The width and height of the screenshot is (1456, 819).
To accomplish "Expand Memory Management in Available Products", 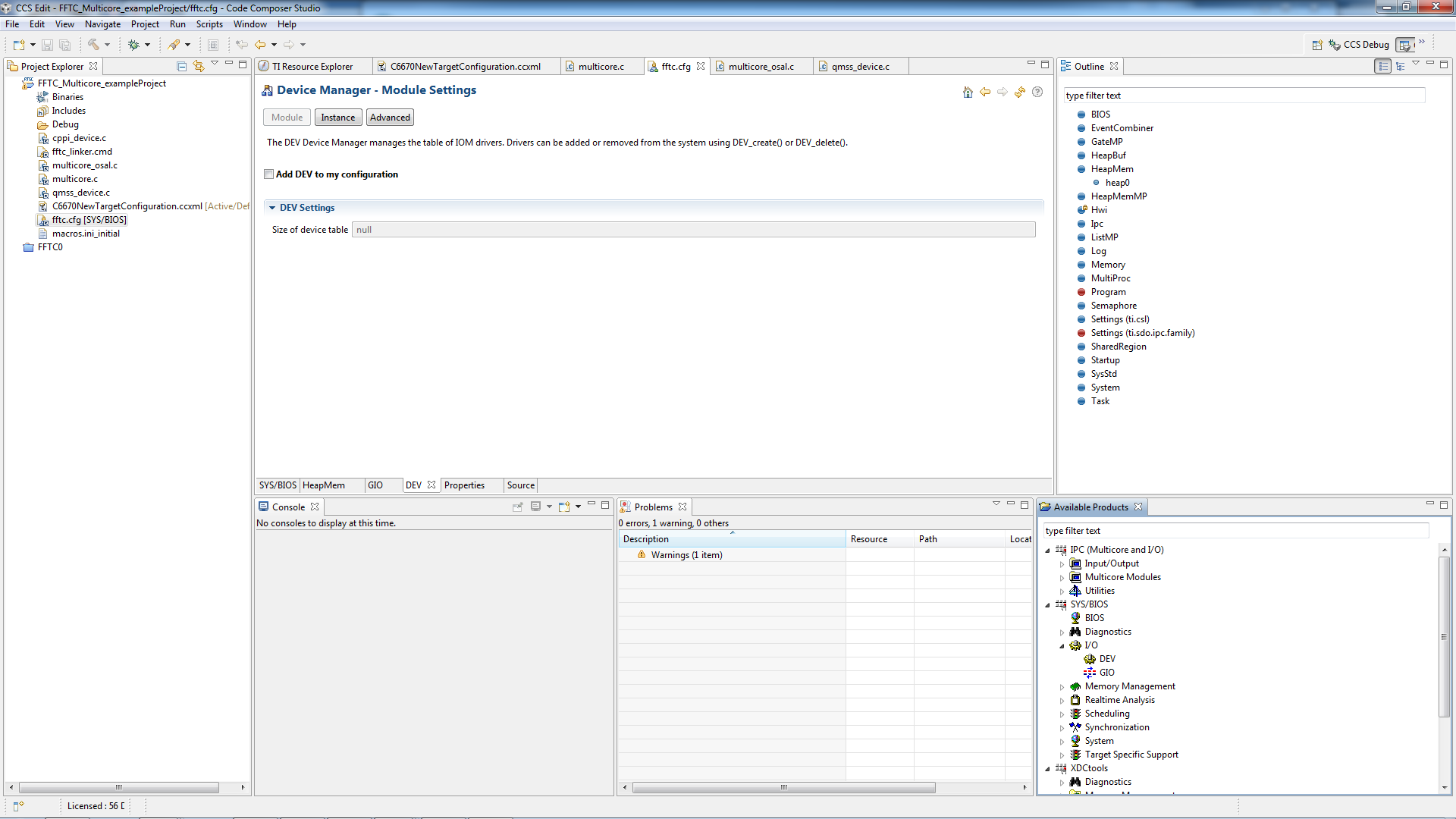I will pyautogui.click(x=1062, y=687).
